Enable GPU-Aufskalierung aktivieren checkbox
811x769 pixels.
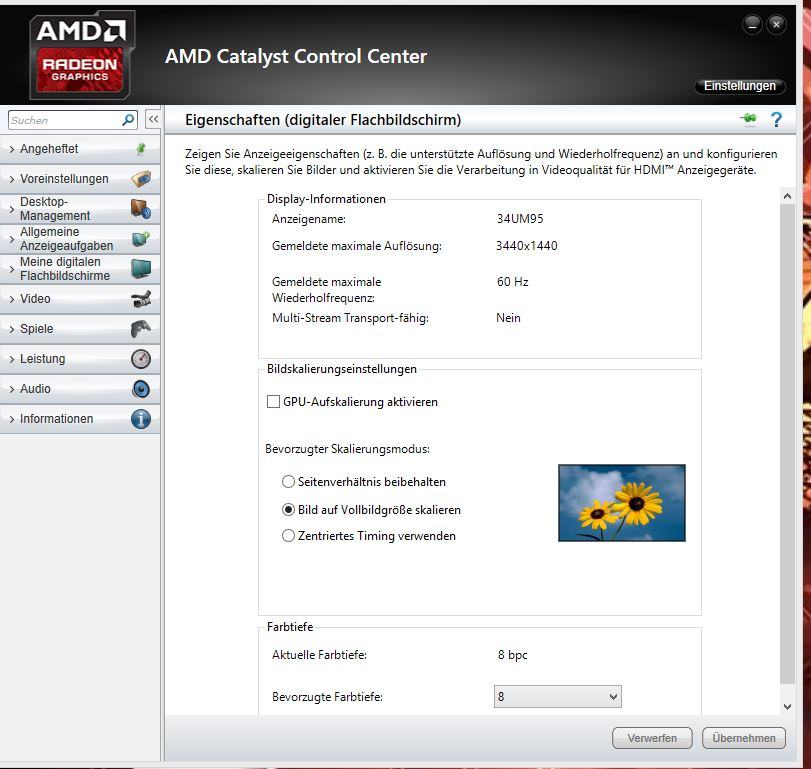point(273,402)
